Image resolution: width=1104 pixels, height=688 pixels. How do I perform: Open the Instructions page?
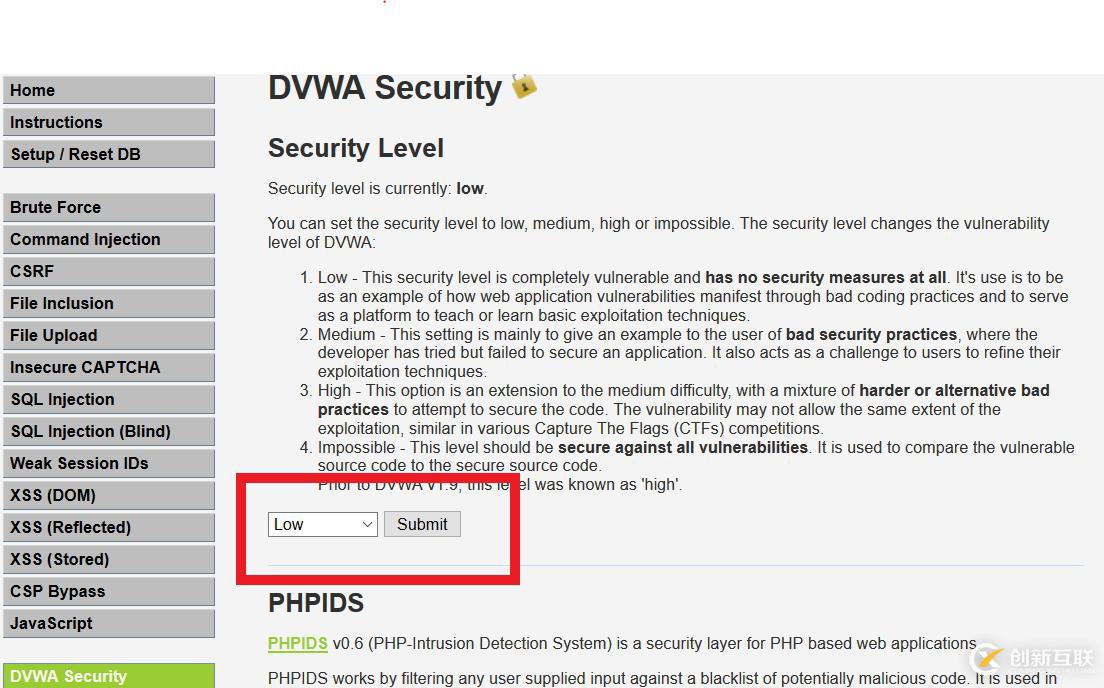pos(108,122)
